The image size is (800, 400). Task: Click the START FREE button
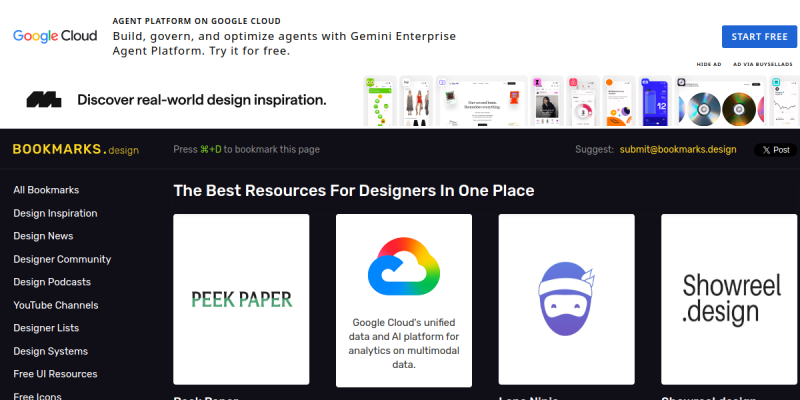[x=759, y=37]
